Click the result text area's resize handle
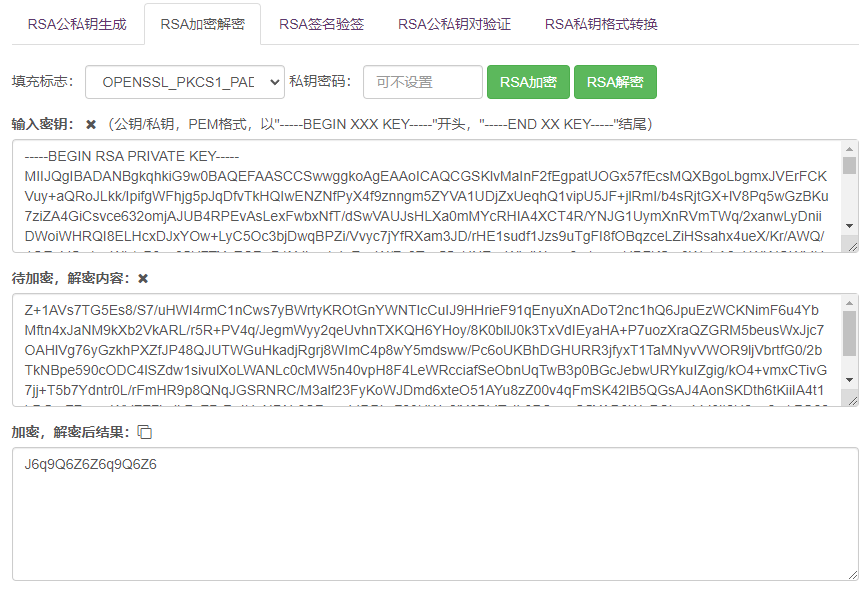868x593 pixels. click(852, 574)
